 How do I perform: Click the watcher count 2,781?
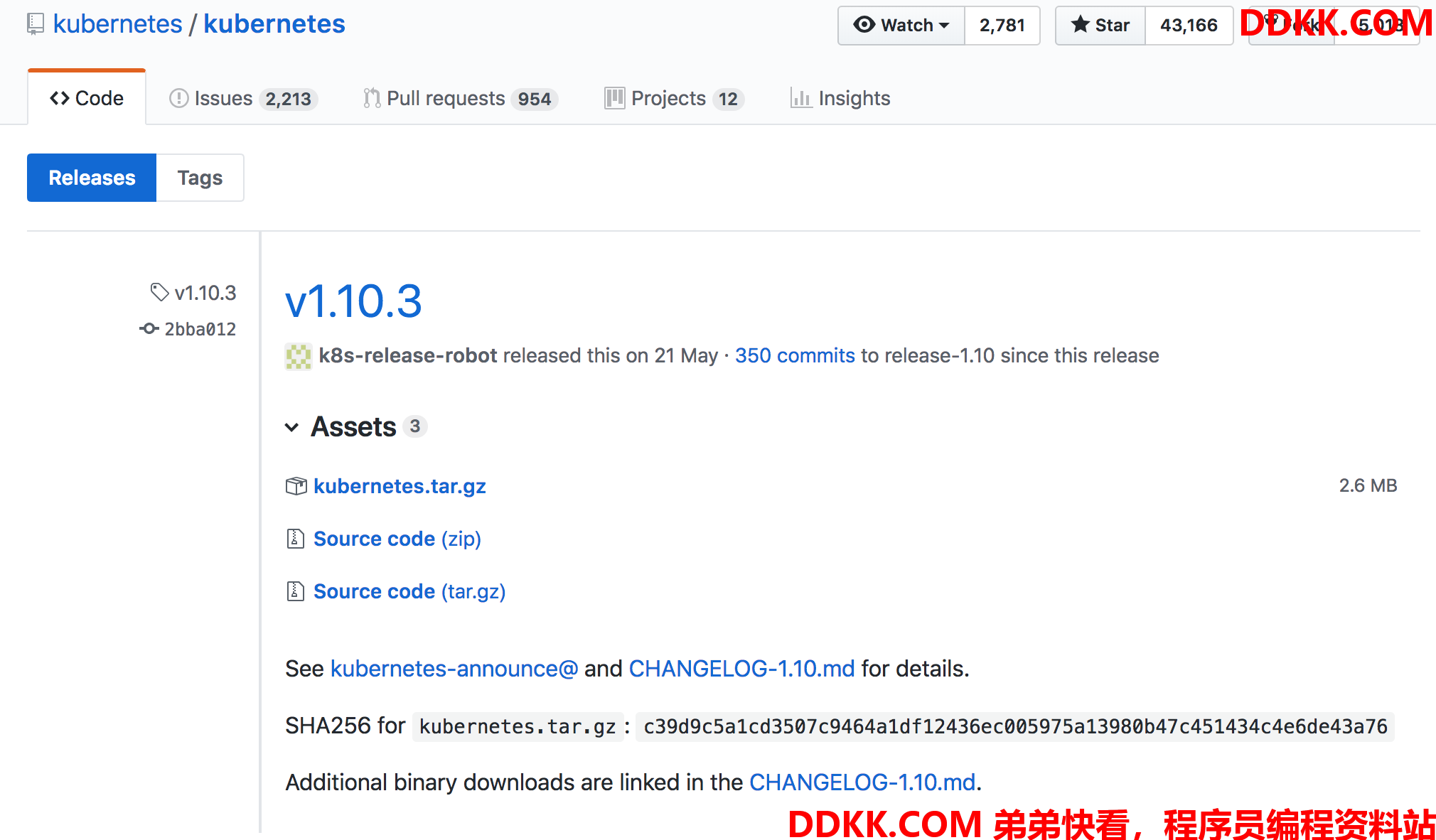click(x=1002, y=26)
